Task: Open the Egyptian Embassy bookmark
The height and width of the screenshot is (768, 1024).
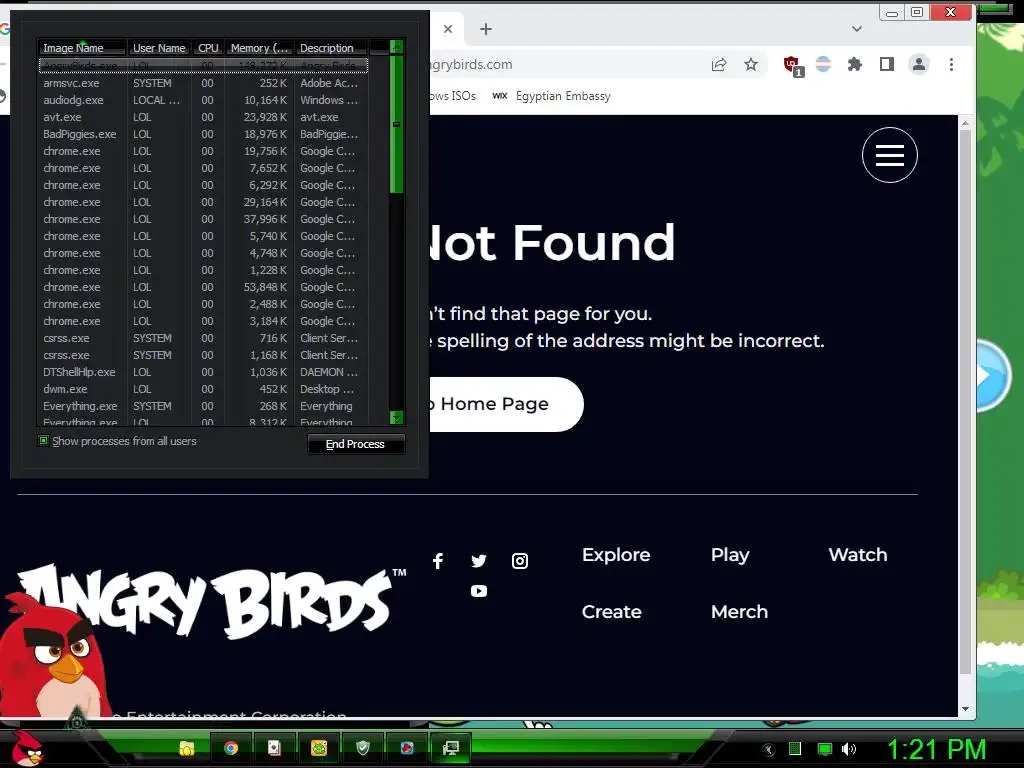Action: tap(552, 96)
